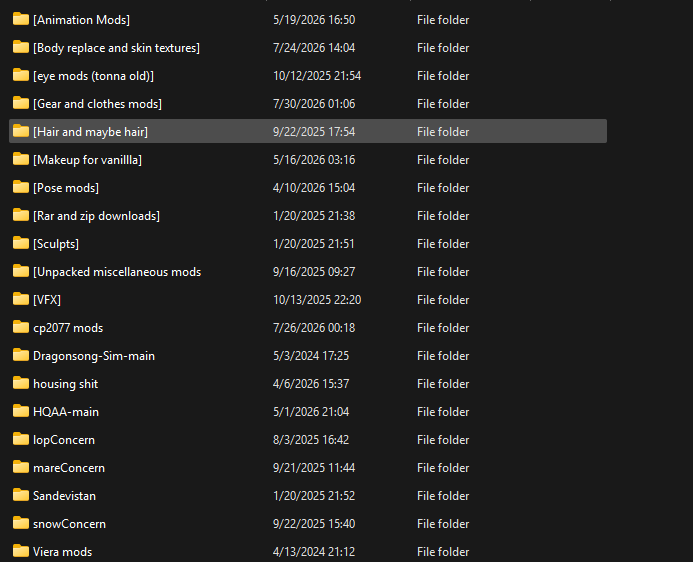The image size is (693, 562).
Task: Click the lopConcern folder icon
Action: [21, 439]
